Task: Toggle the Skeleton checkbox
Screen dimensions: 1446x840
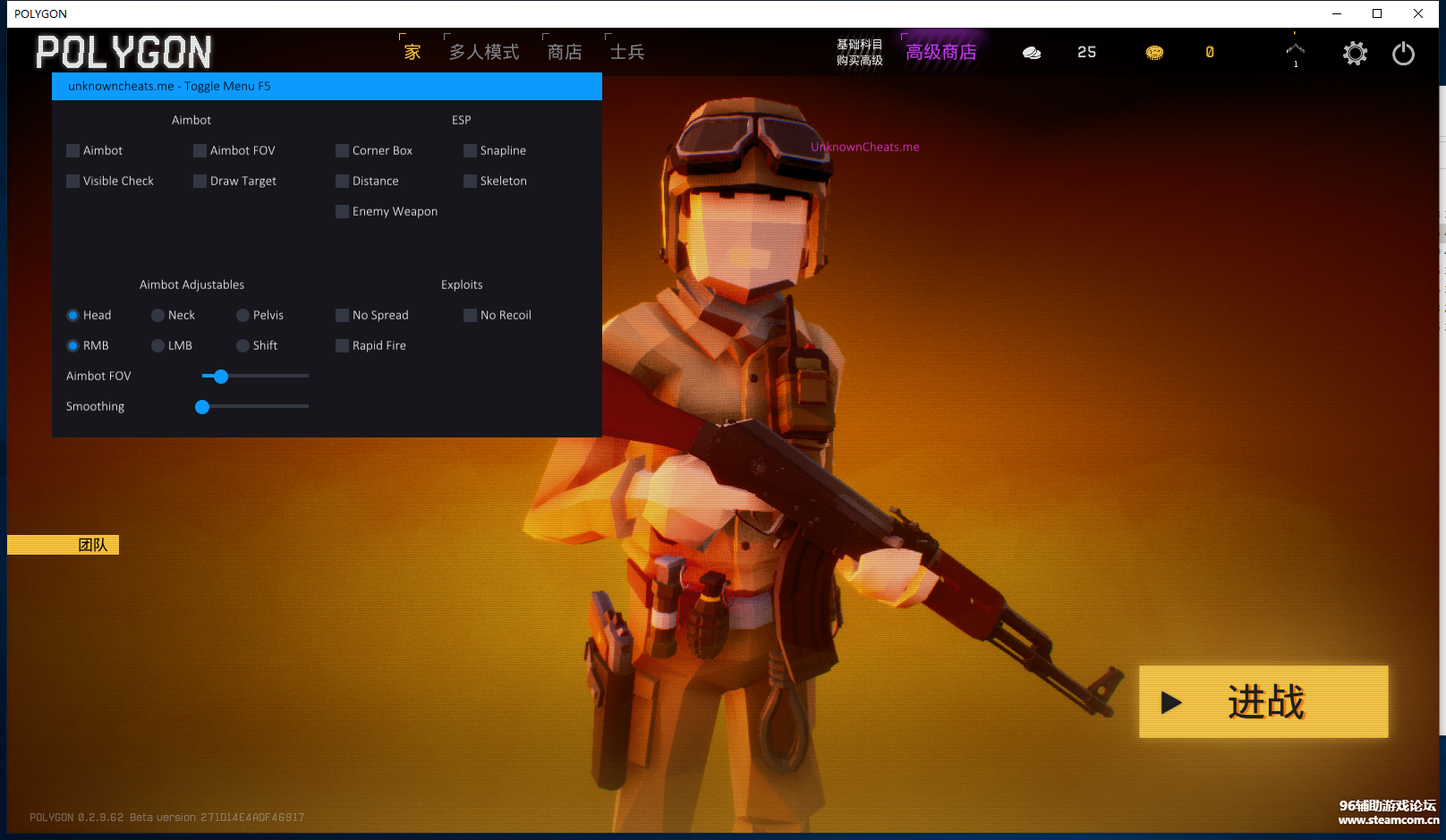Action: coord(470,182)
